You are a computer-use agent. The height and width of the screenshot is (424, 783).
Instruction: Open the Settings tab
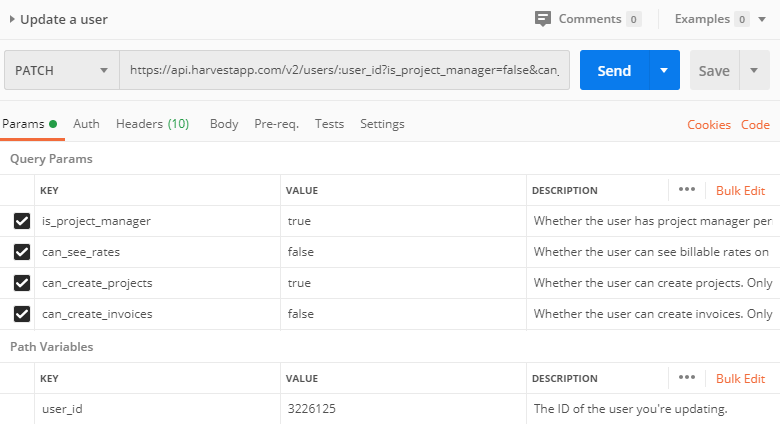tap(382, 124)
